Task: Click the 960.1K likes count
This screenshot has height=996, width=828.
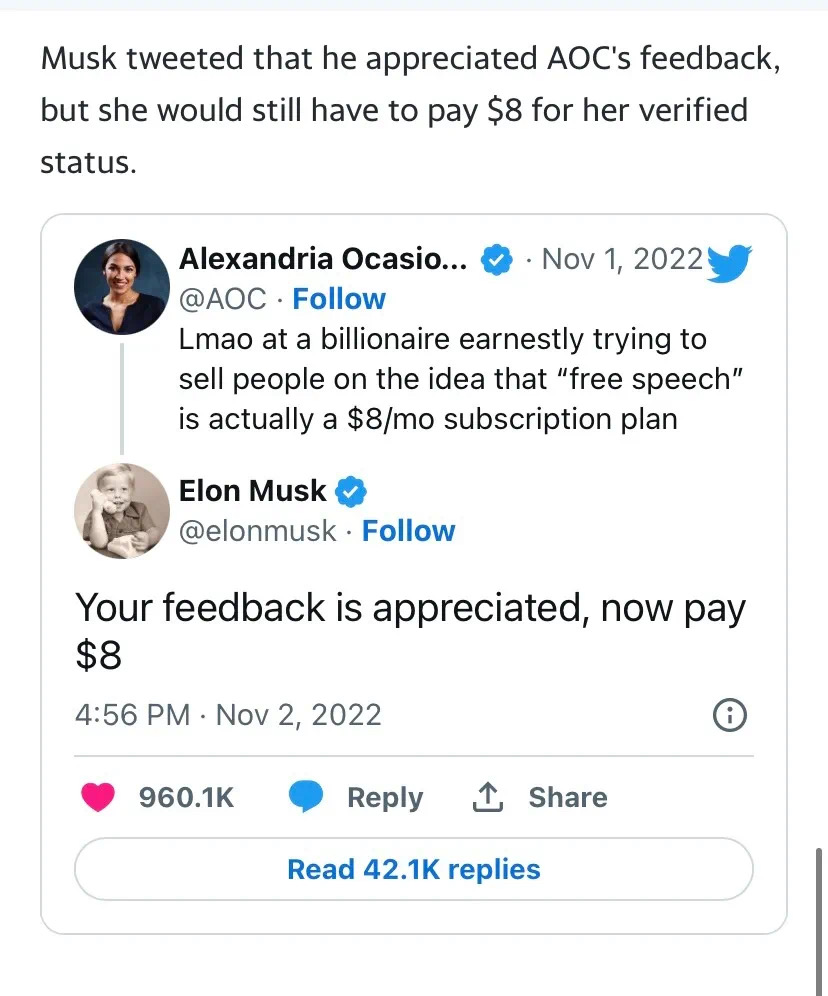Action: pyautogui.click(x=187, y=797)
